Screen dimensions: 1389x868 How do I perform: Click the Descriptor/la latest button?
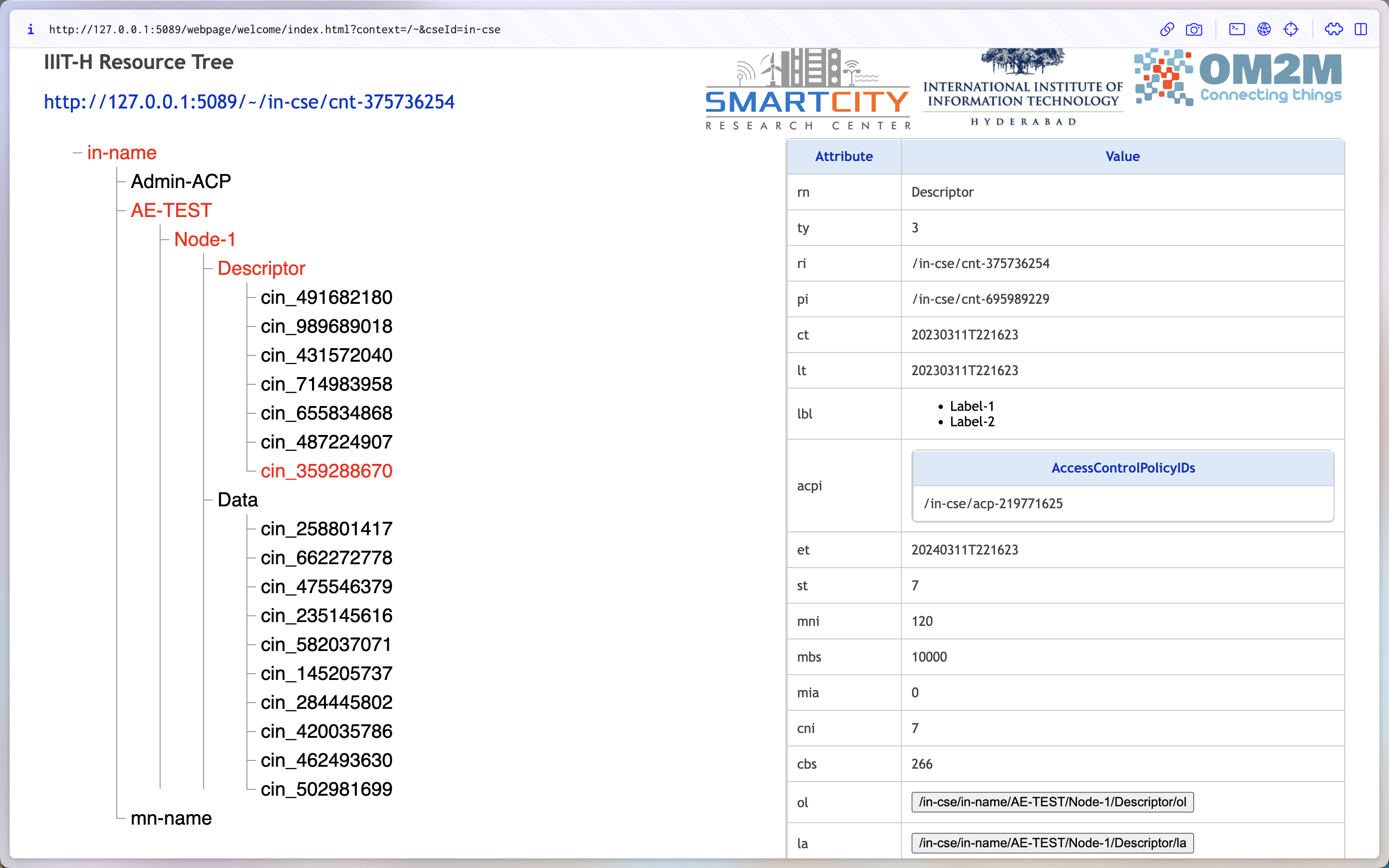coord(1052,843)
